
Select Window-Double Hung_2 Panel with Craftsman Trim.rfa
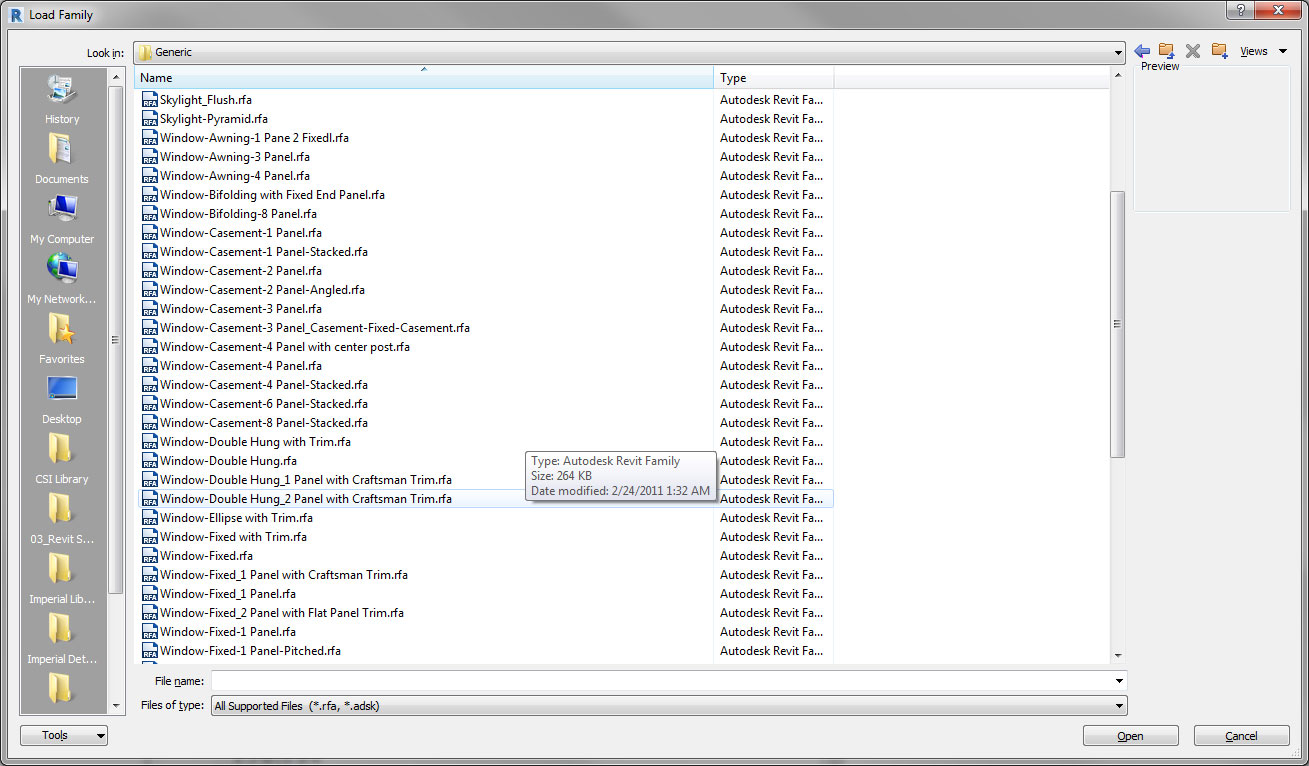click(306, 499)
